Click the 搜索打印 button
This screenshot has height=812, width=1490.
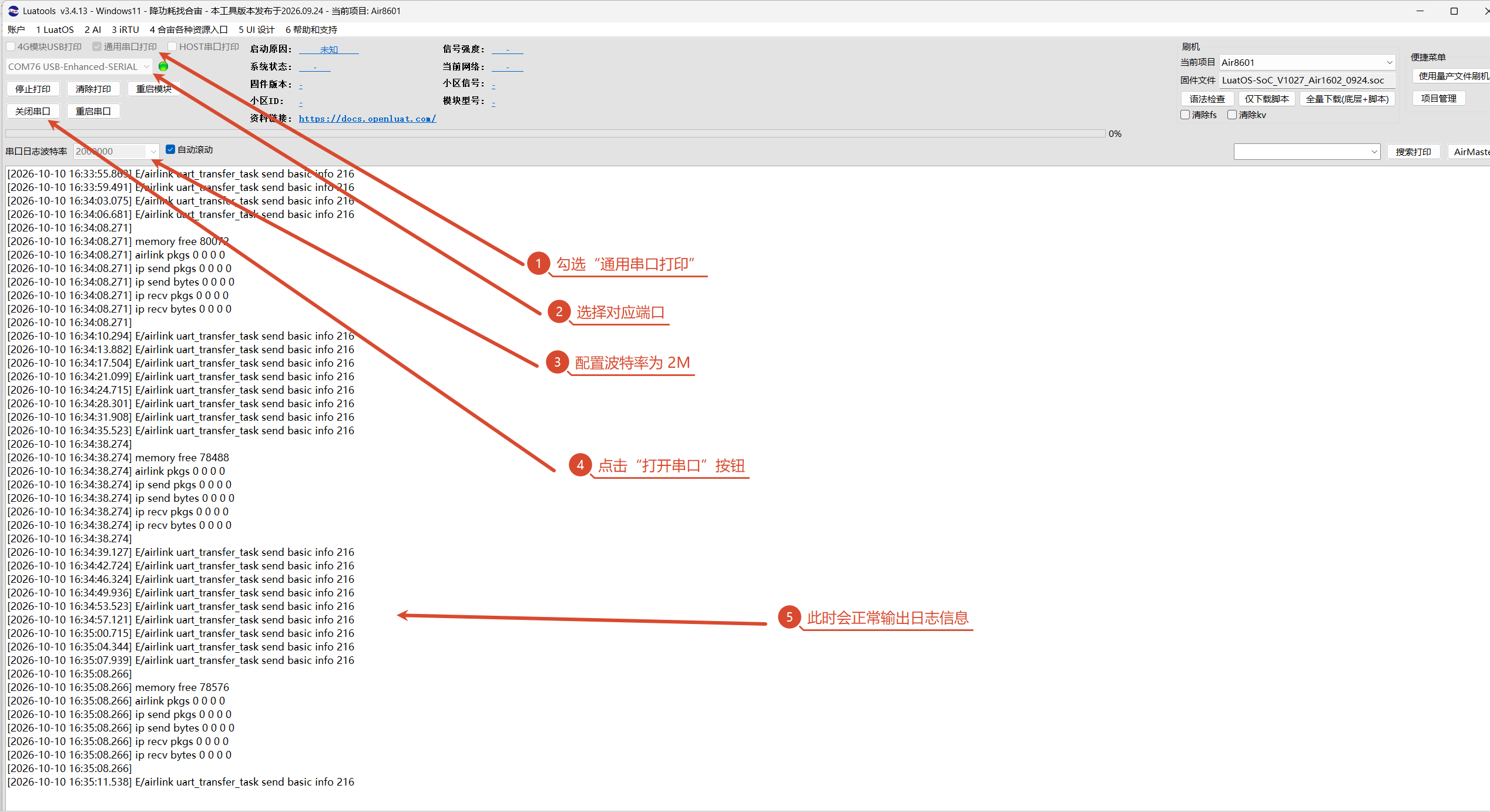tap(1414, 152)
